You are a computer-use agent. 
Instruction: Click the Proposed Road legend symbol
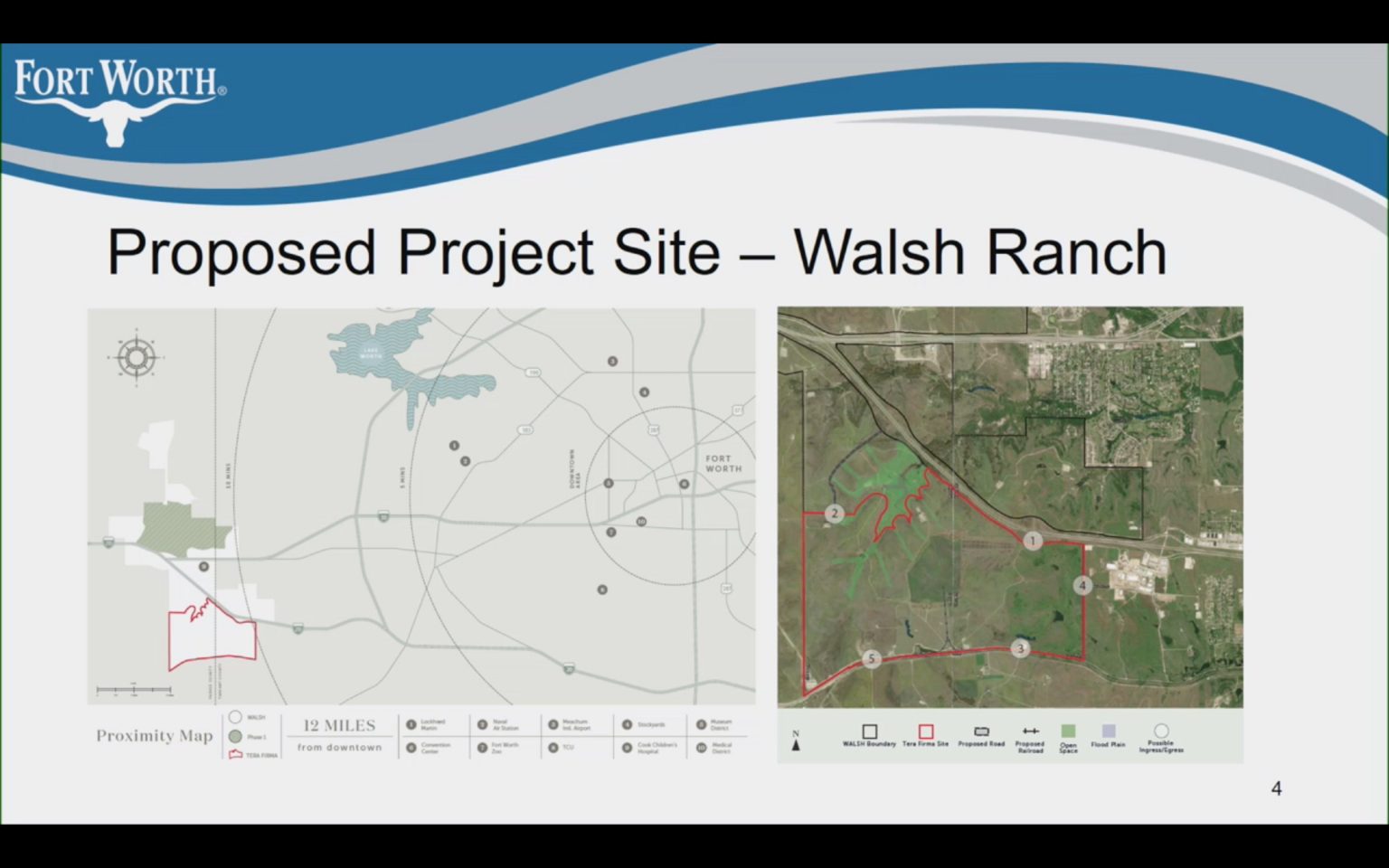tap(981, 731)
